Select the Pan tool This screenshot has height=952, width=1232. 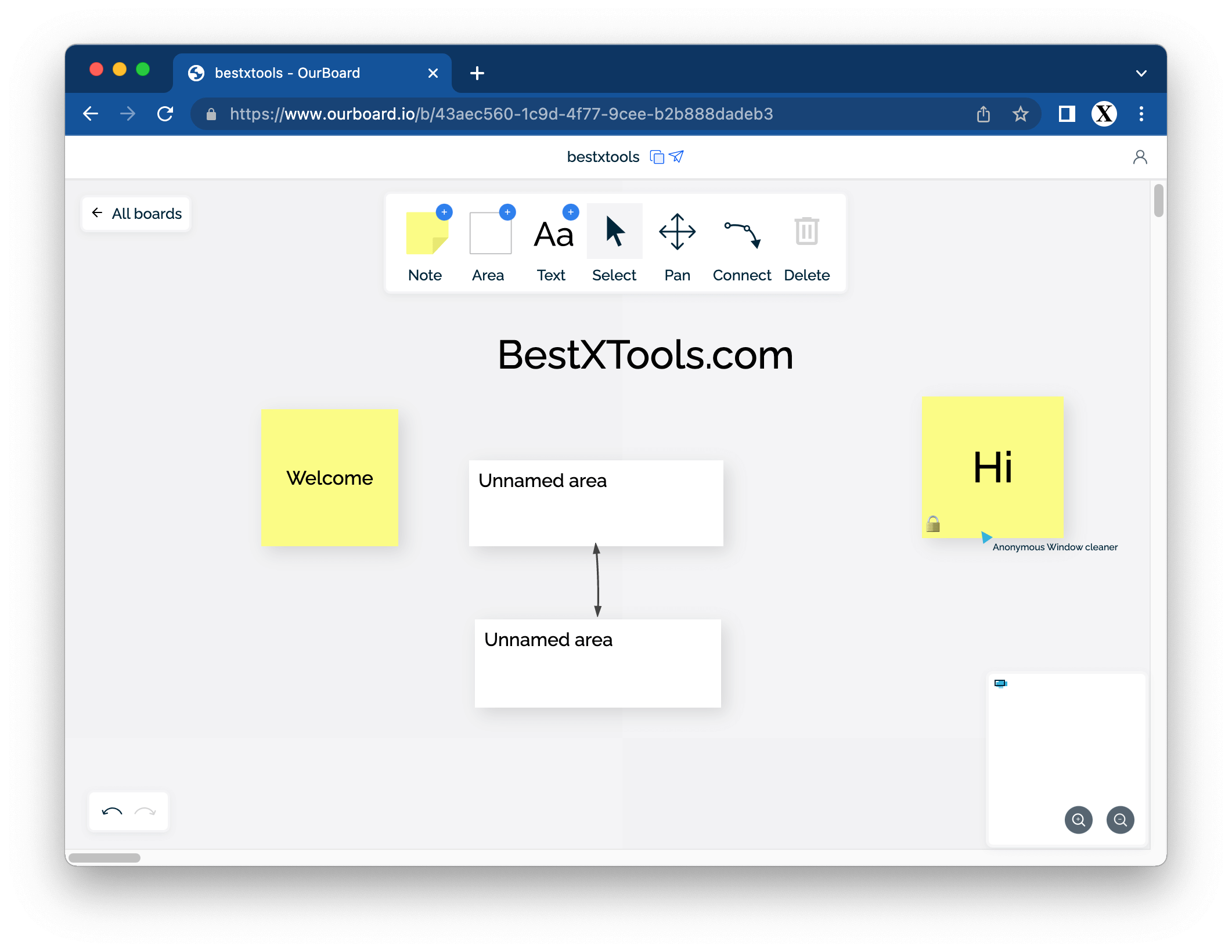[677, 233]
